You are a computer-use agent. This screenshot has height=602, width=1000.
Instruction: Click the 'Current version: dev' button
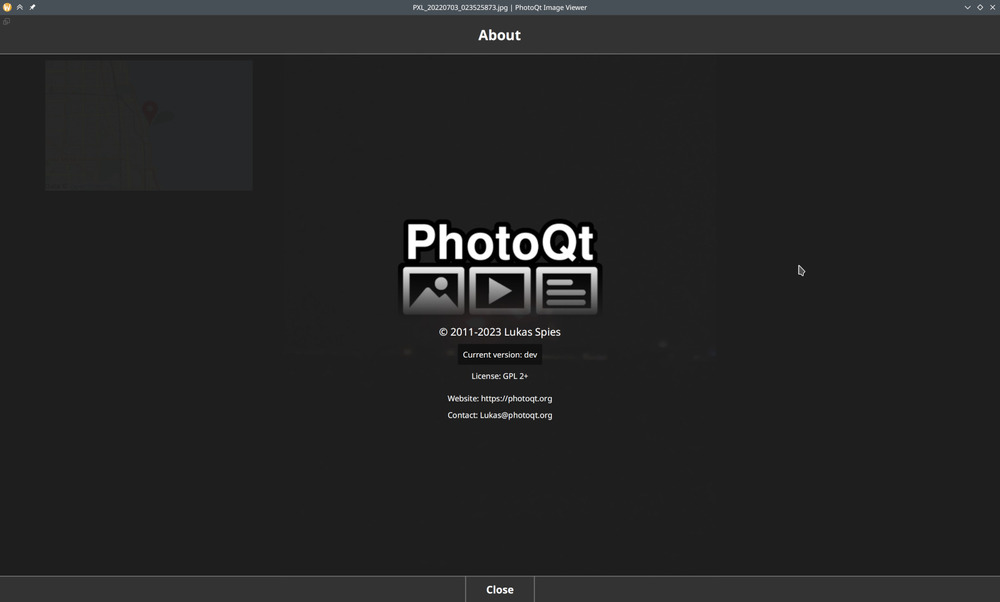tap(499, 355)
